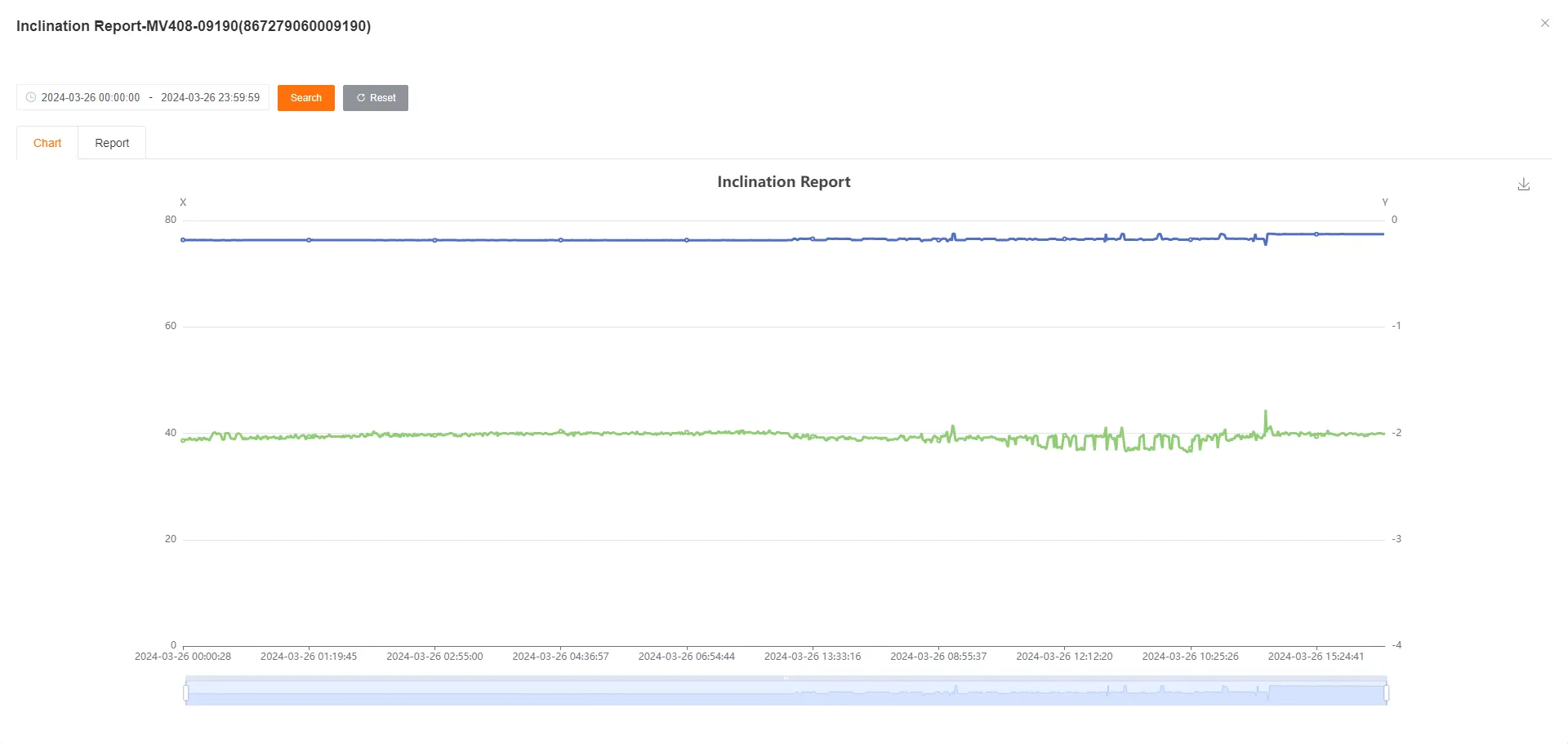Click the clock icon in date range field
This screenshot has width=1568, height=744.
(31, 97)
